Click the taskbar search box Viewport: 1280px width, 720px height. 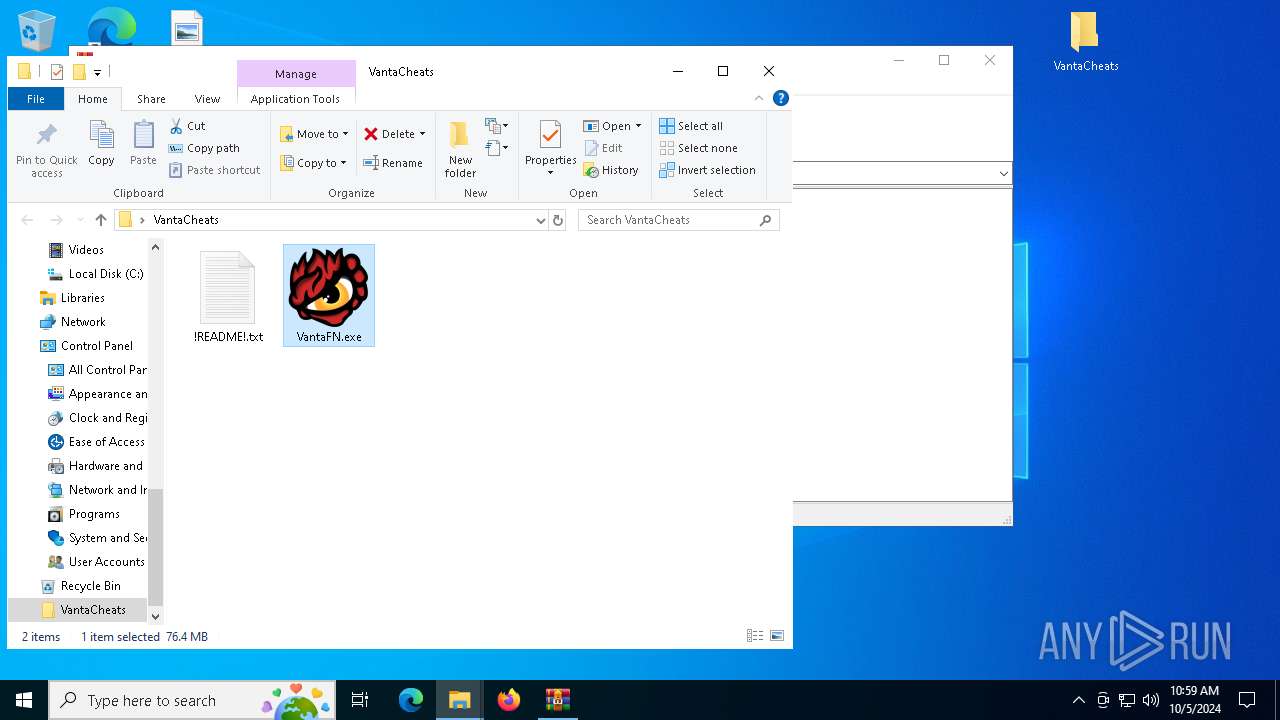[193, 700]
